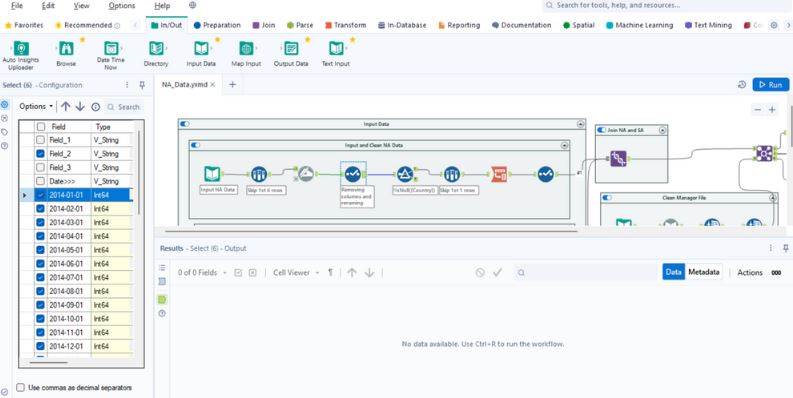Click the Input NA Data node
This screenshot has height=398, width=793.
[x=212, y=174]
